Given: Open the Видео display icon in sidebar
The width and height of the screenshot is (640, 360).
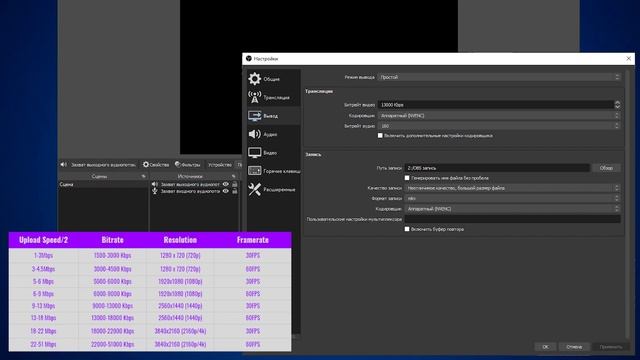Looking at the screenshot, I should tap(255, 153).
